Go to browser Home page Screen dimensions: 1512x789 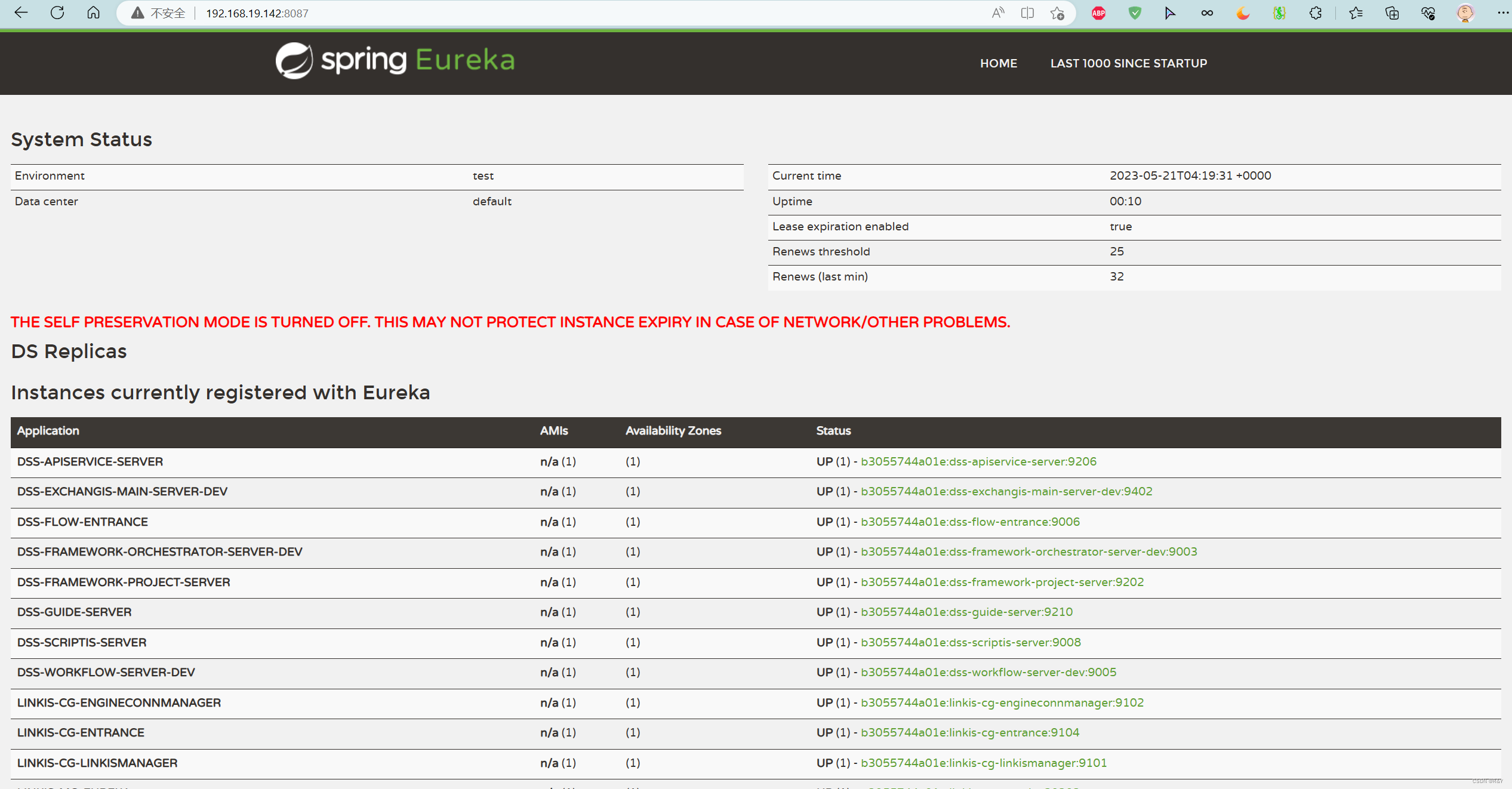coord(93,13)
